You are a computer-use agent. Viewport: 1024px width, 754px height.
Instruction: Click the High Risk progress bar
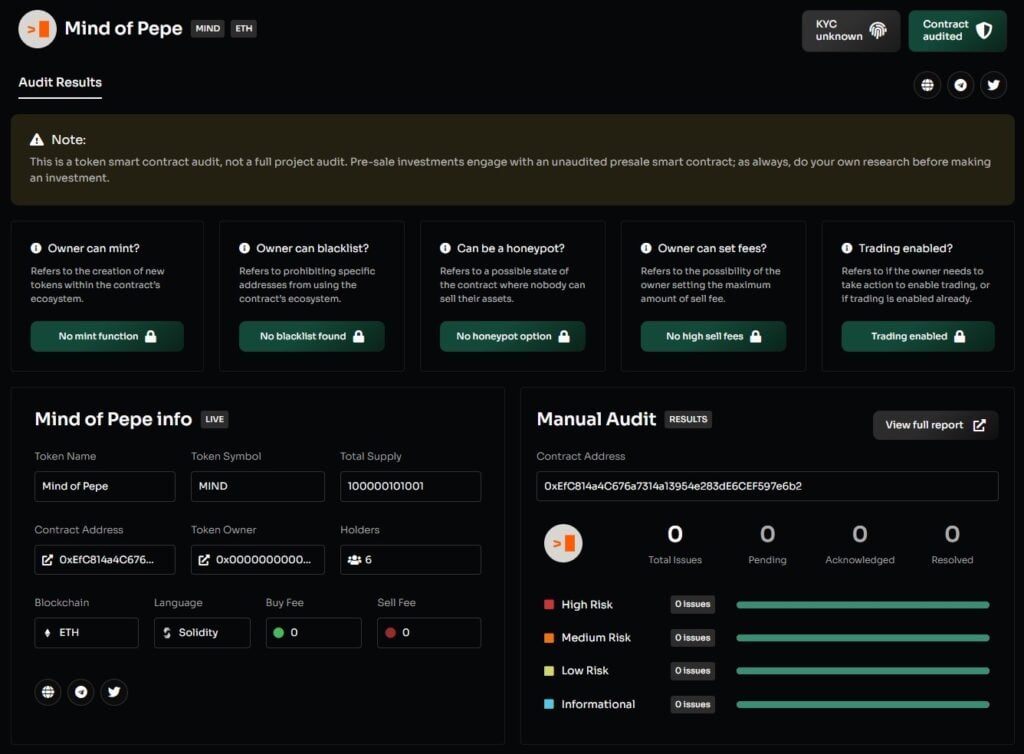tap(863, 605)
